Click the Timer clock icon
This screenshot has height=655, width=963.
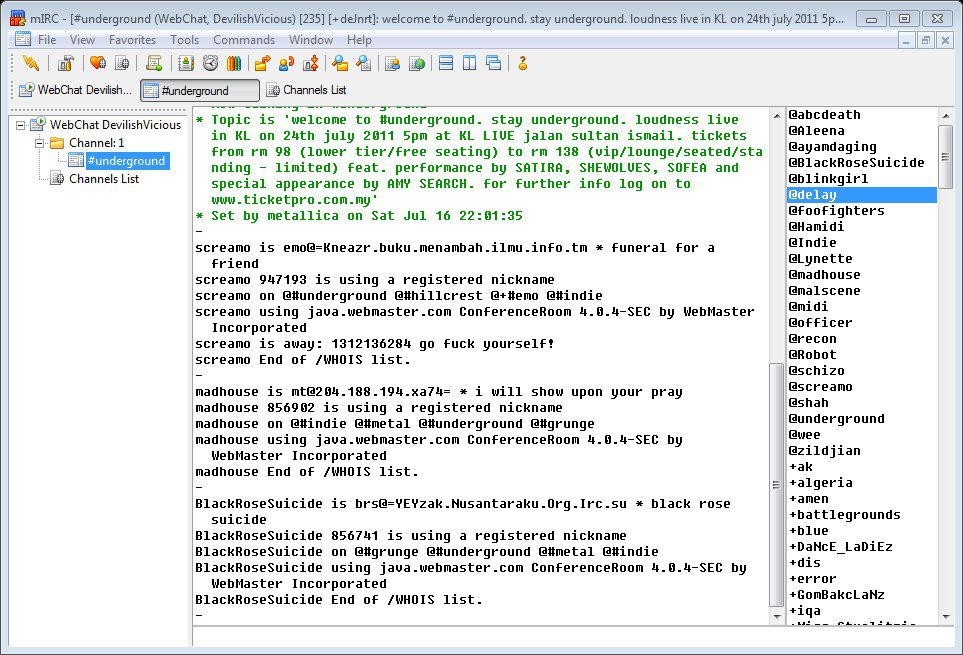tap(210, 63)
